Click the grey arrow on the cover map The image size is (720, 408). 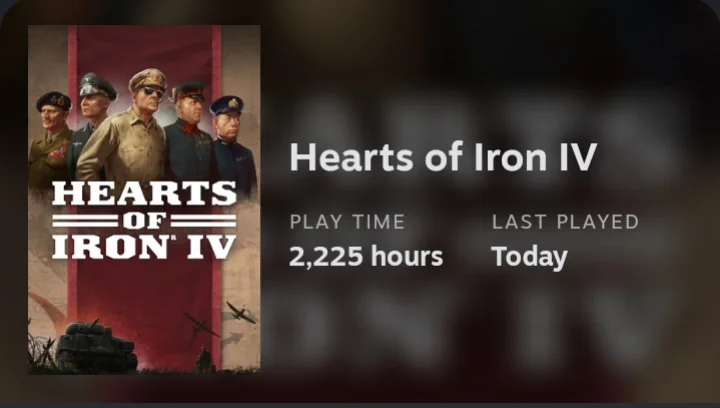(x=232, y=341)
